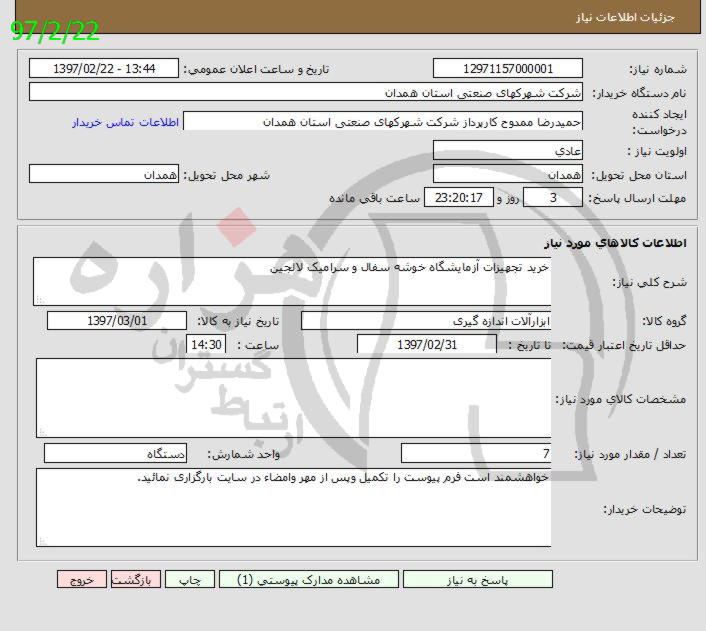Viewport: 706px width, 631px height.
Task: Click the quantity field showing 7
Action: 476,454
